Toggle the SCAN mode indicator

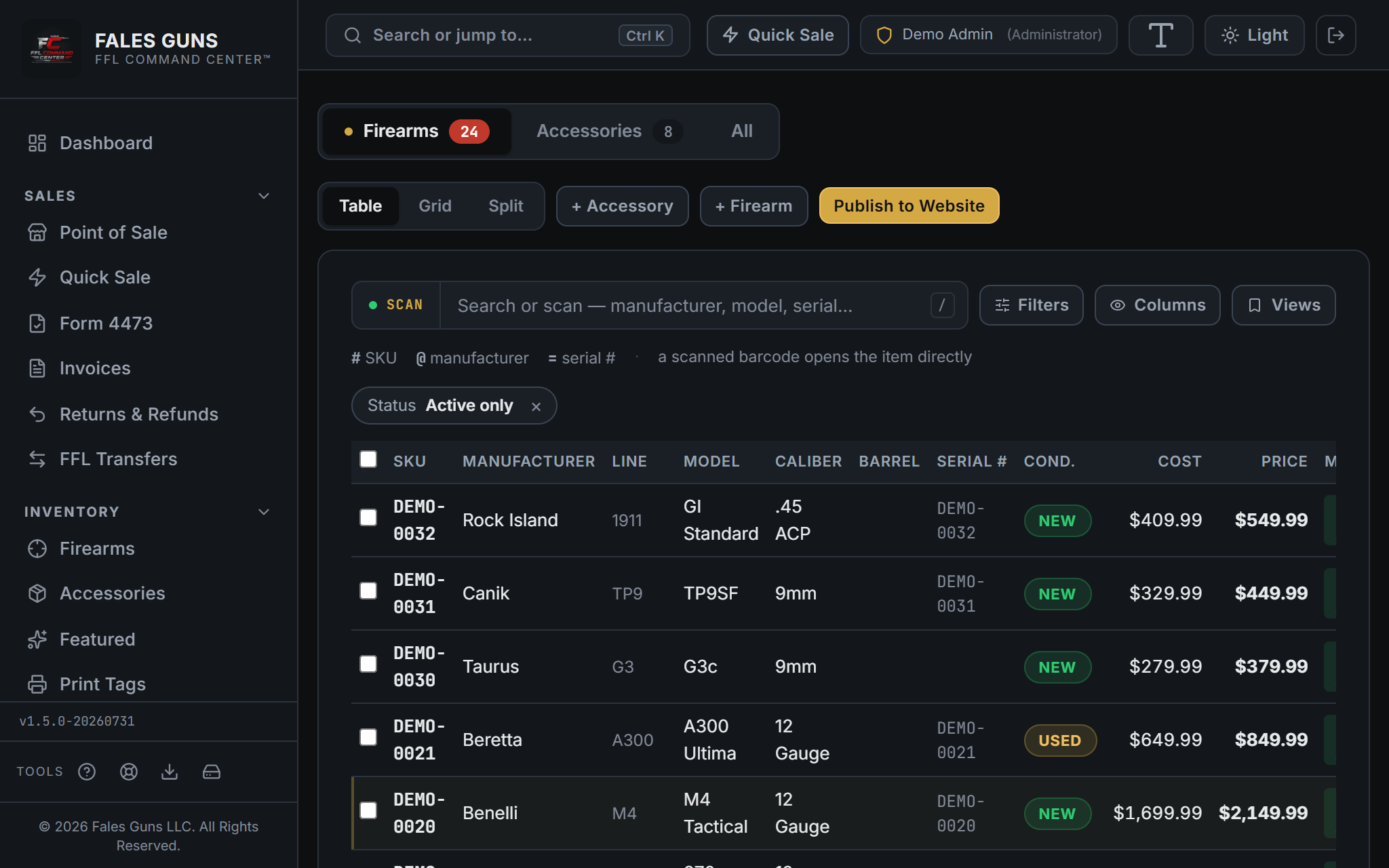tap(396, 305)
